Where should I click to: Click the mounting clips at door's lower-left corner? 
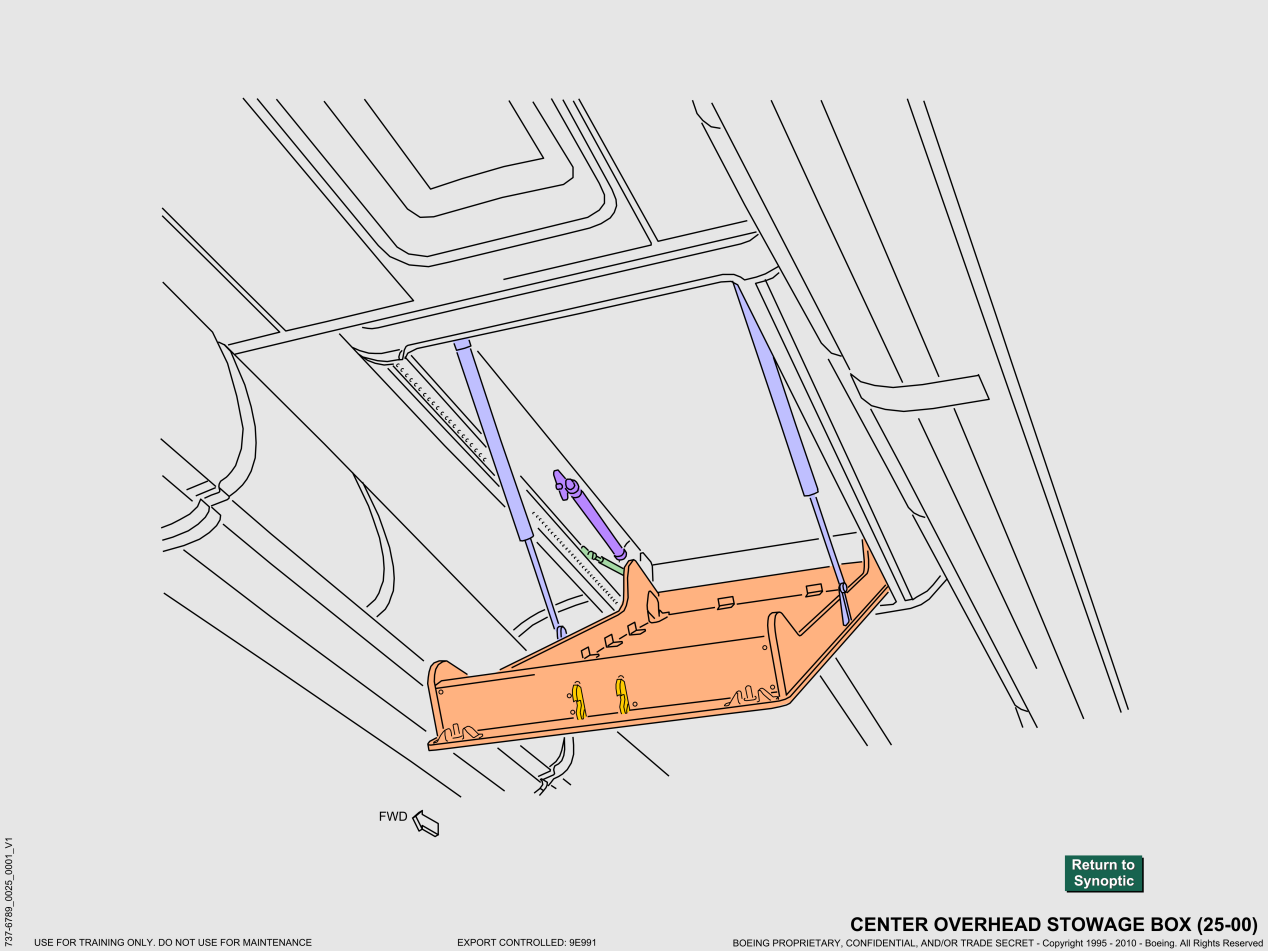point(457,735)
